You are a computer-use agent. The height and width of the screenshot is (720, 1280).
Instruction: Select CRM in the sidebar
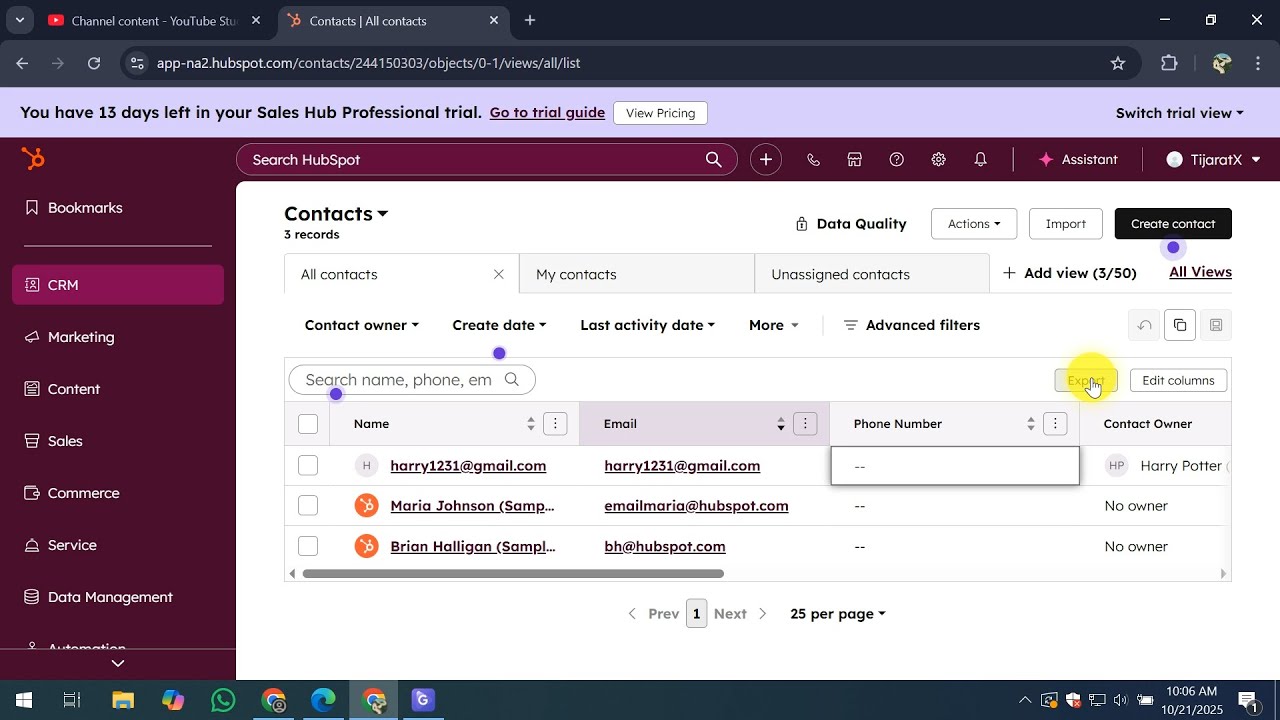[x=118, y=285]
